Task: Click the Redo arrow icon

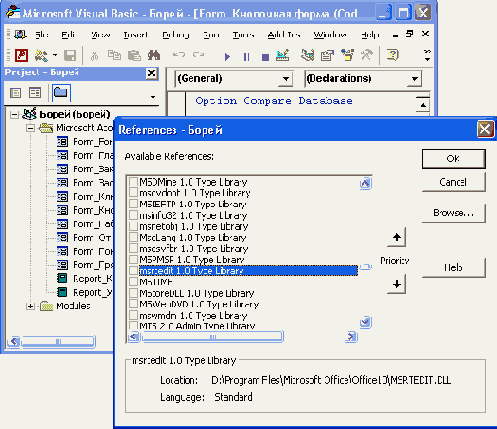Action: (x=199, y=55)
